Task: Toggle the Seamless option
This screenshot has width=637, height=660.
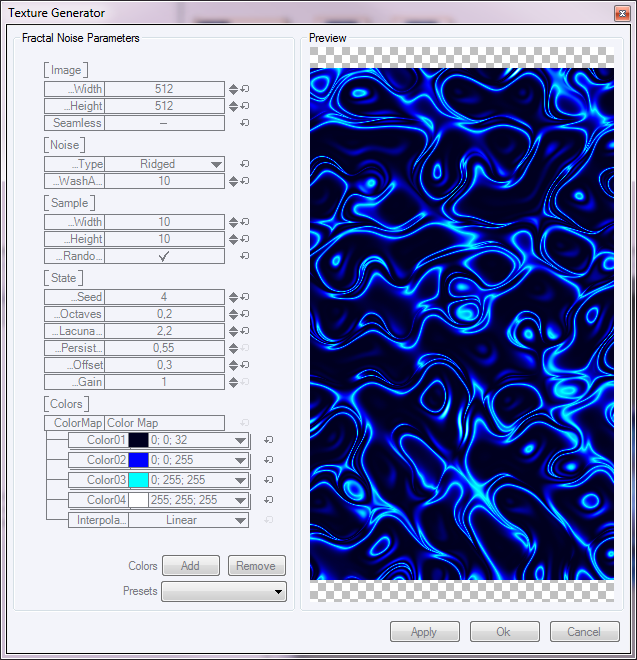Action: click(164, 123)
